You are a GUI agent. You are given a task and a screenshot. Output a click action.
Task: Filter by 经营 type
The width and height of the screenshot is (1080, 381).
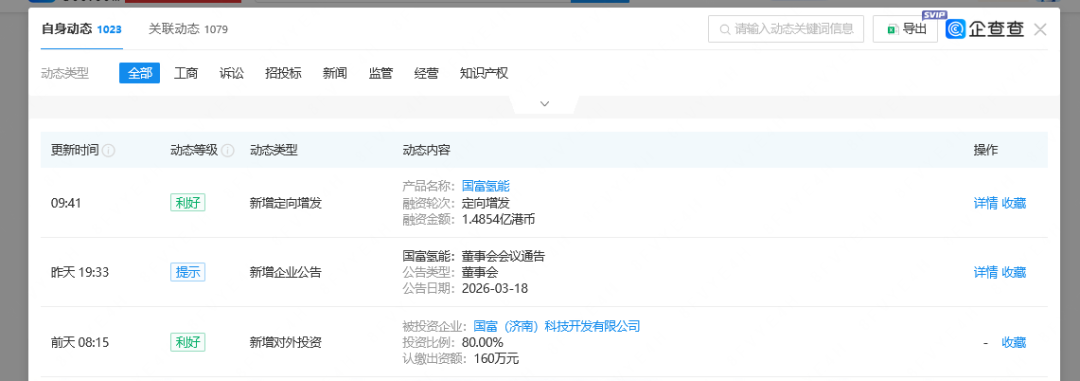pyautogui.click(x=426, y=73)
